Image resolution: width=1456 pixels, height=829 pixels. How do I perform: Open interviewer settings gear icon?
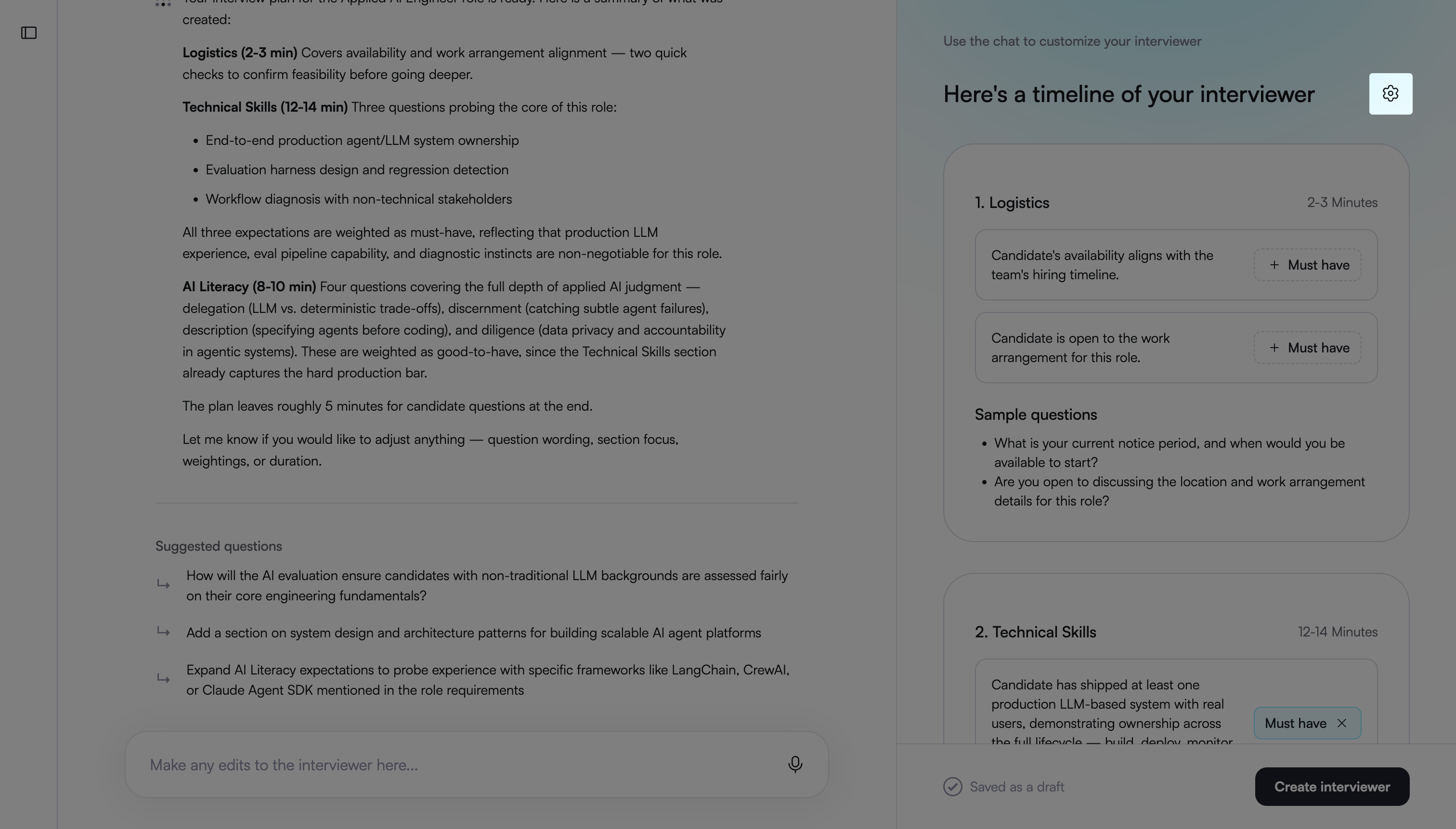[1391, 94]
